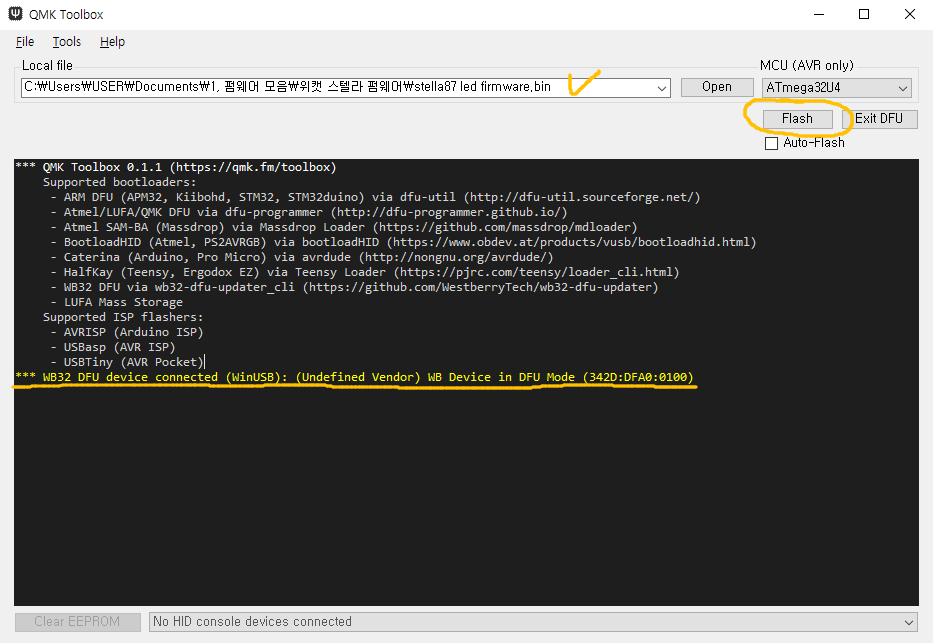Click the 'Atmel SAM-BA (Massdrop)' log line

pyautogui.click(x=344, y=227)
